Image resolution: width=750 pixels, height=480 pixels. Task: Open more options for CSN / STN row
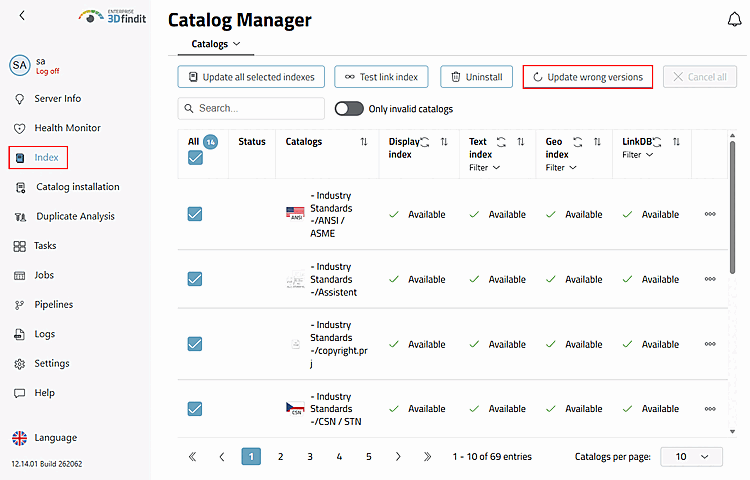click(x=710, y=409)
